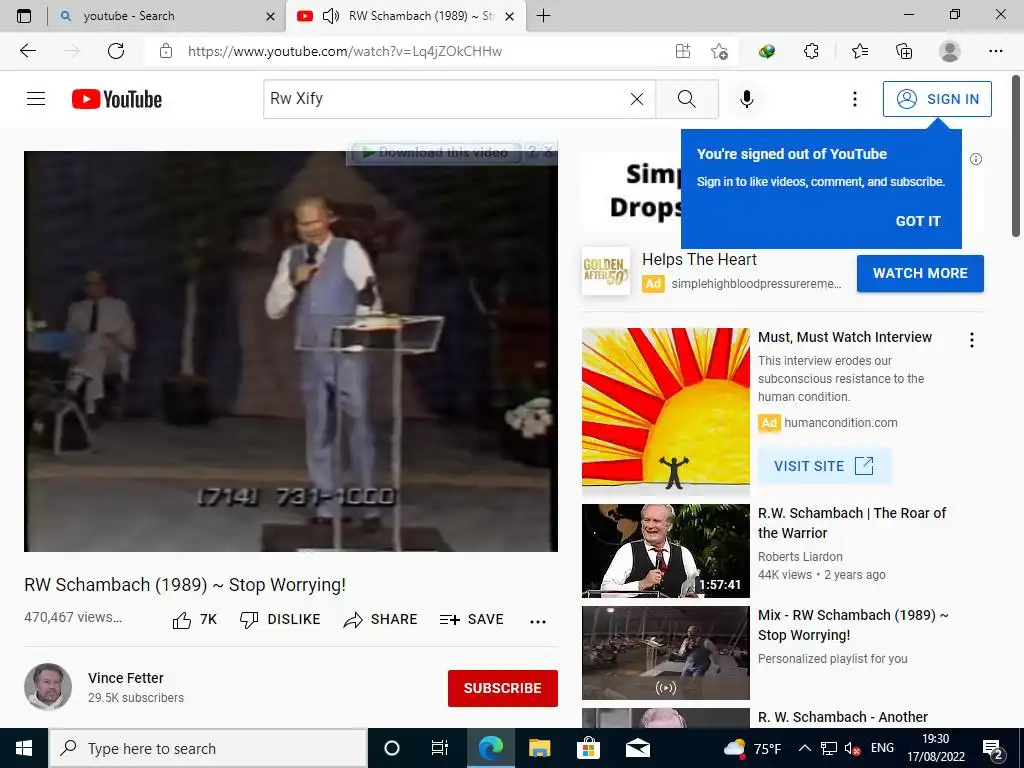This screenshot has height=768, width=1024.
Task: Click the SIGN IN button
Action: [937, 99]
